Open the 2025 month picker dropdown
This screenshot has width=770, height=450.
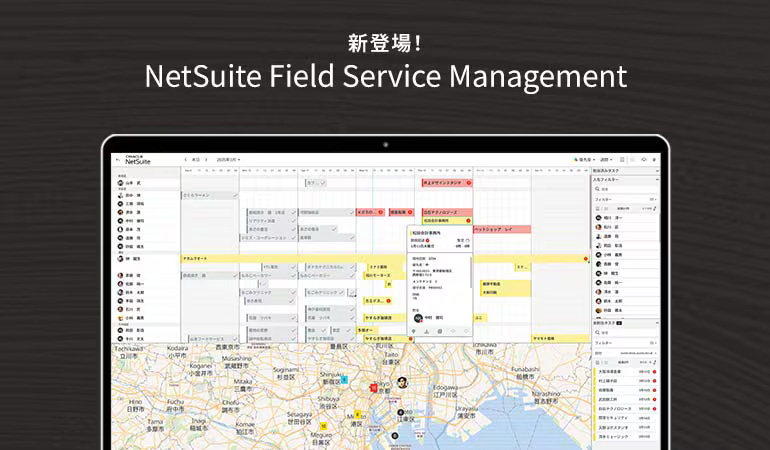228,160
